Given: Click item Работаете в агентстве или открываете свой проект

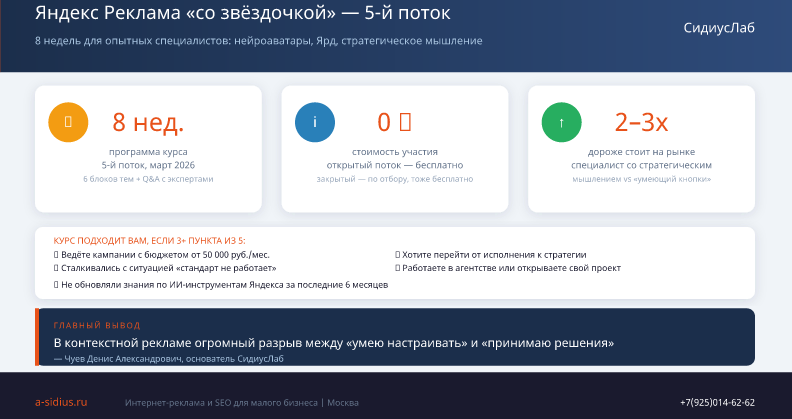Looking at the screenshot, I should [508, 268].
